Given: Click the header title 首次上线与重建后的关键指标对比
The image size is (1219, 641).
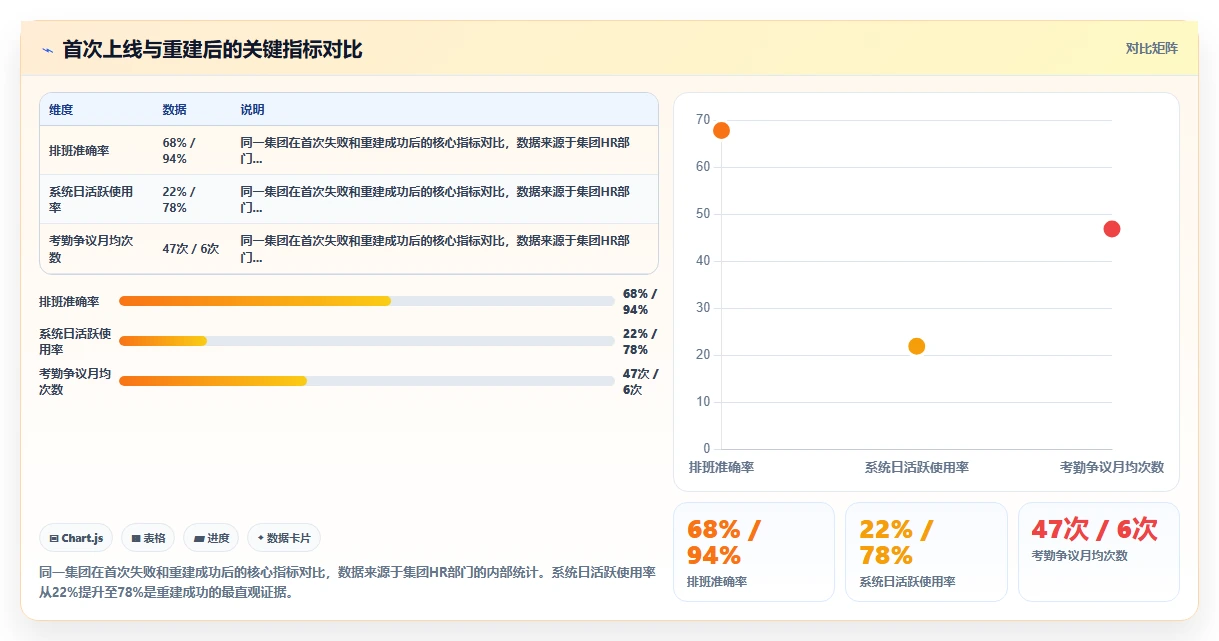Looking at the screenshot, I should pyautogui.click(x=212, y=49).
